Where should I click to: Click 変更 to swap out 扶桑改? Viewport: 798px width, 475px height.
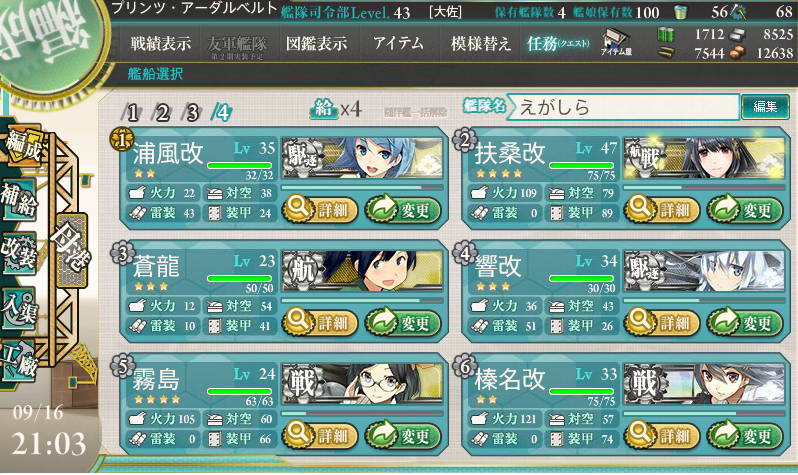coord(744,209)
